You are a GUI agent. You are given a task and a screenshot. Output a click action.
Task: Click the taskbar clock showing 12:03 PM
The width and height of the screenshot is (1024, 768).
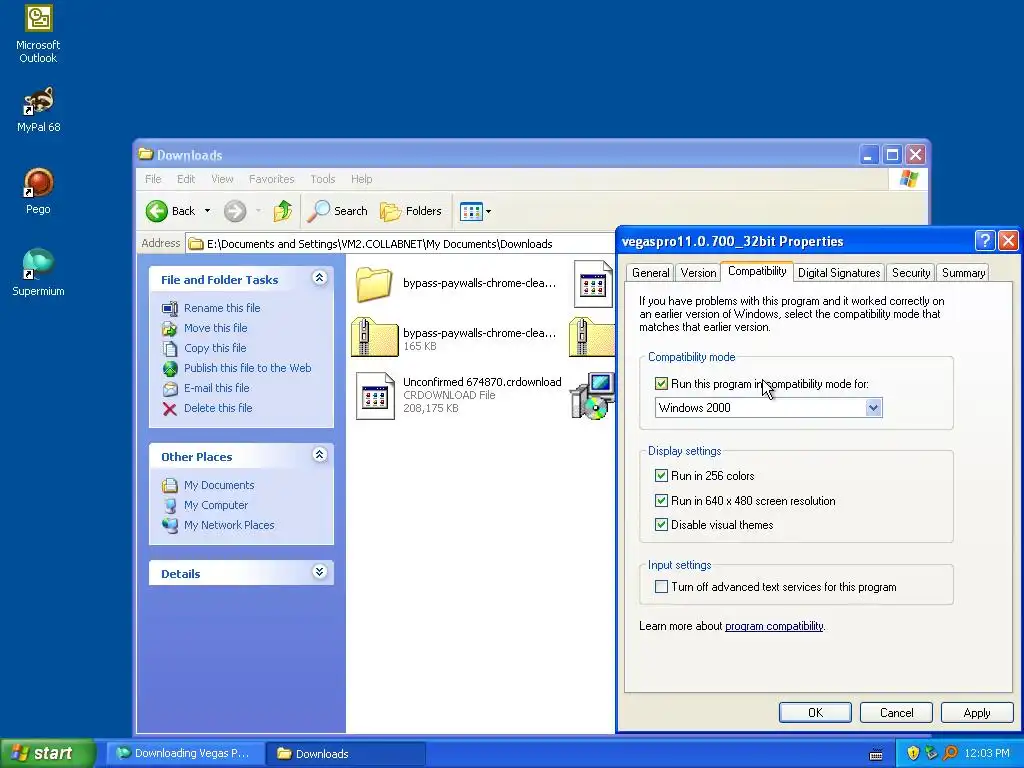(986, 753)
